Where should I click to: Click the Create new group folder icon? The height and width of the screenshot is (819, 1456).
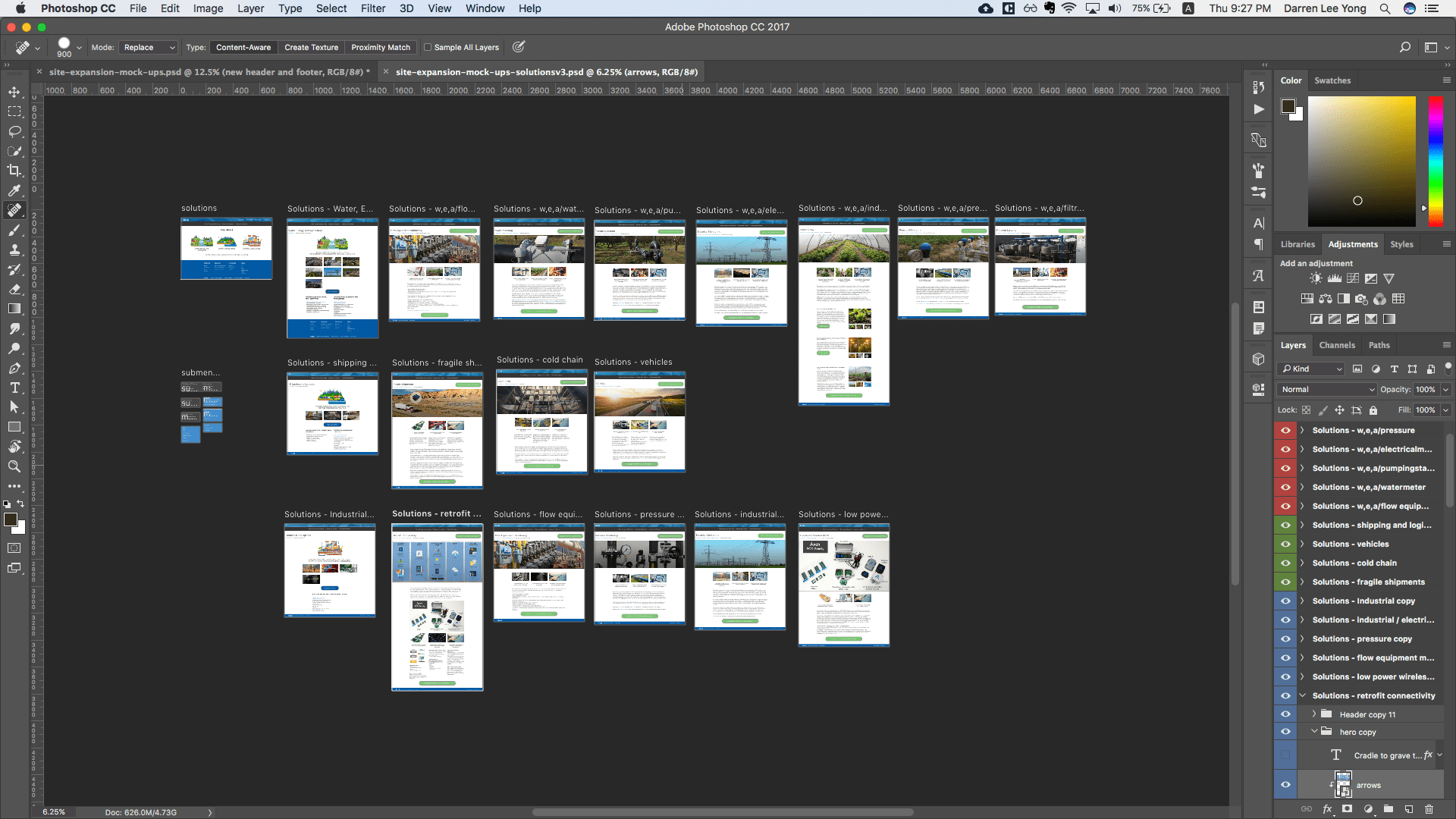(x=1388, y=809)
